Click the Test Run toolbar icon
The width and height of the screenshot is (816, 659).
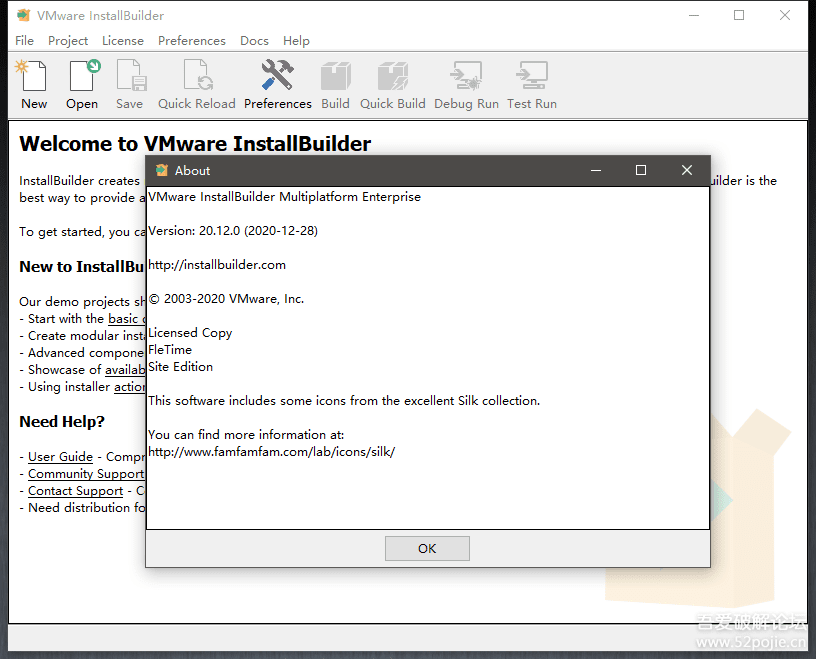pos(531,84)
